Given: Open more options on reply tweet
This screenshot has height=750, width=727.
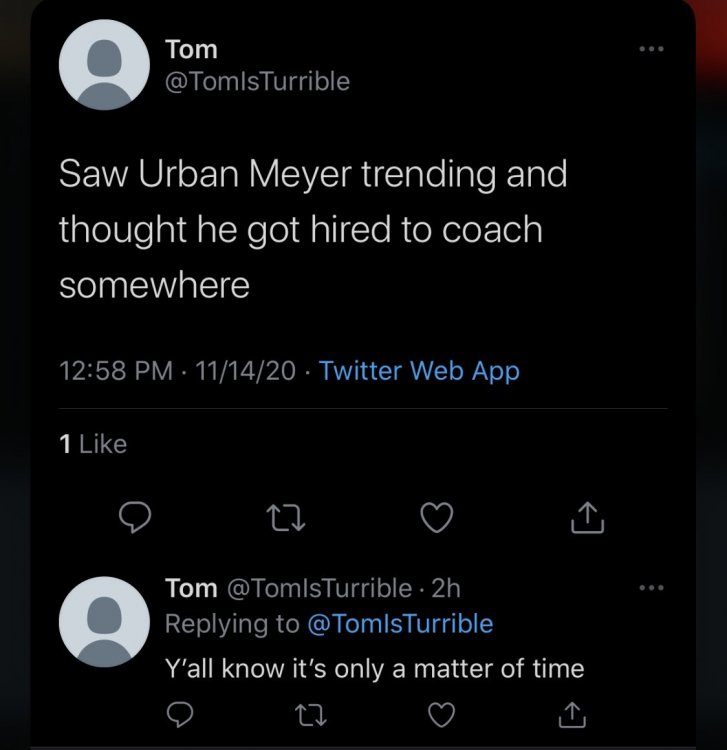Looking at the screenshot, I should (650, 589).
